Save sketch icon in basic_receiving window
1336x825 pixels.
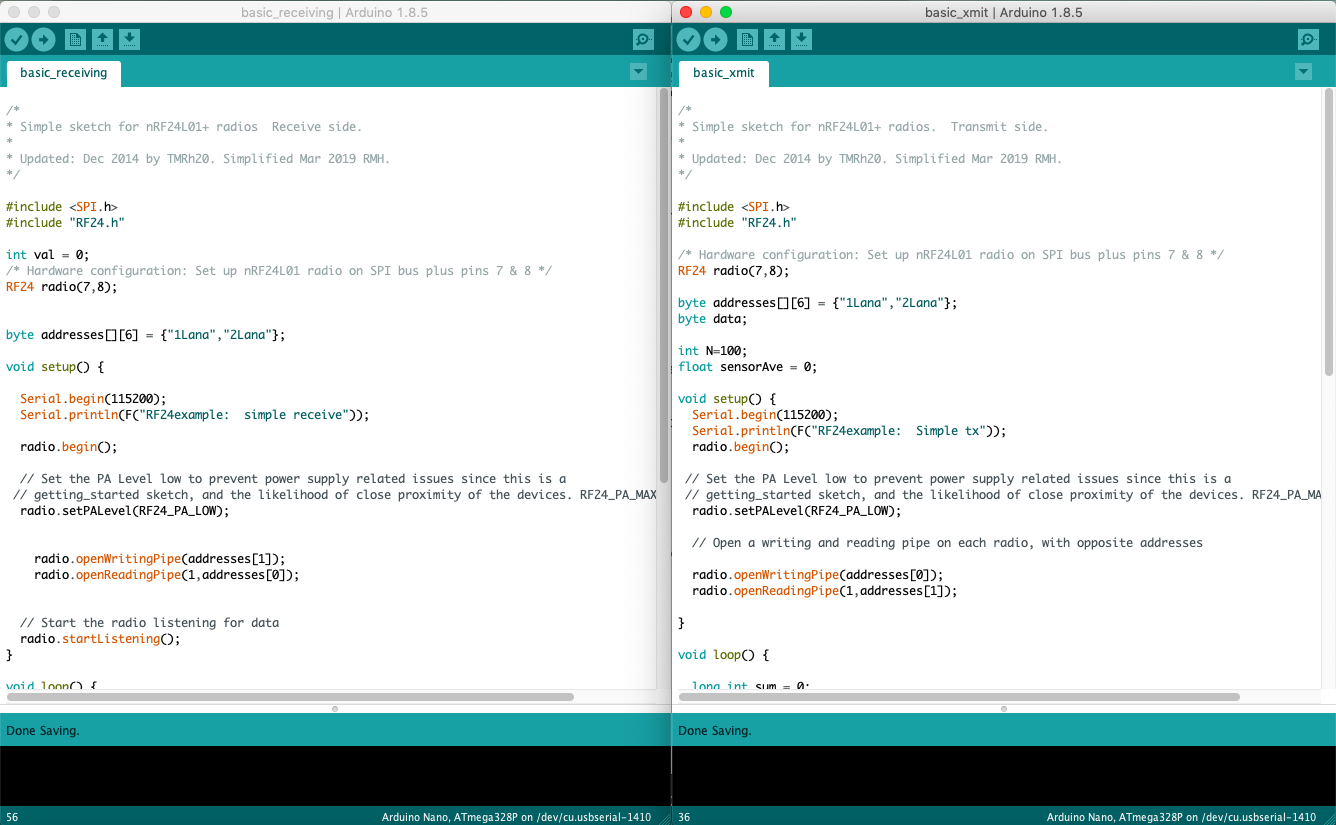(129, 39)
